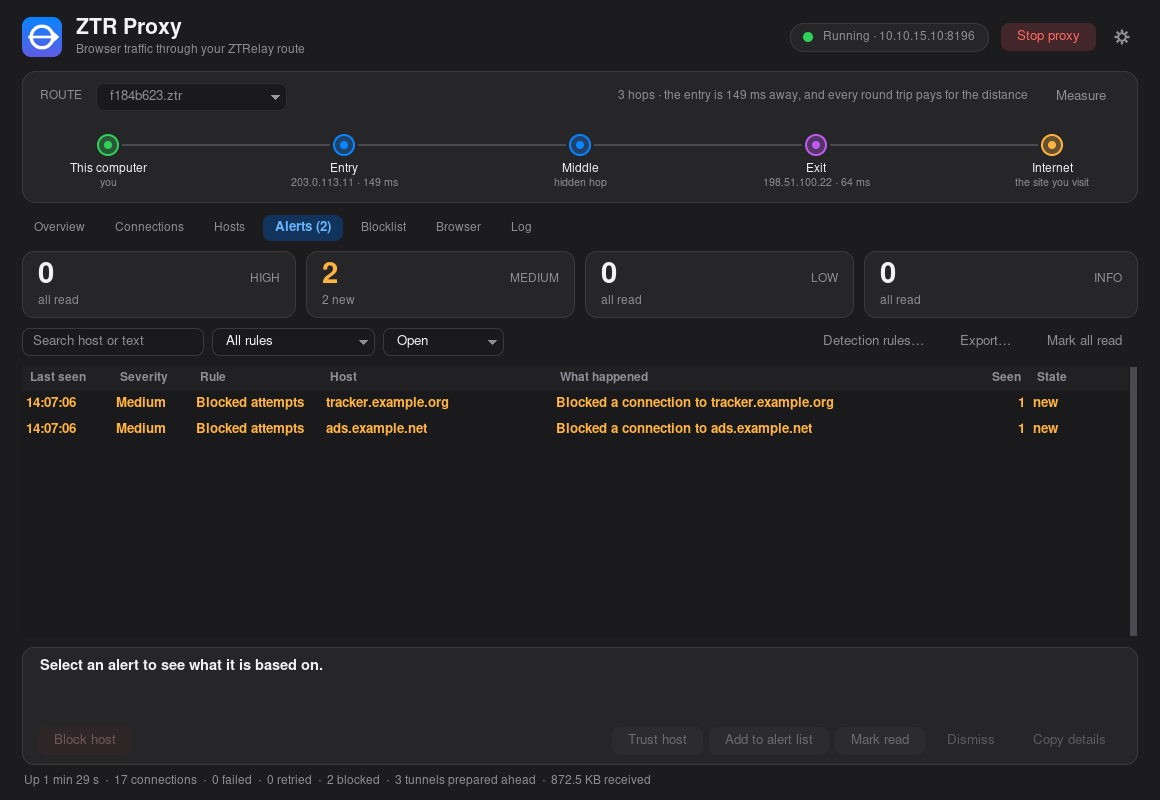Click the Running · 10.10.15.10:8196 status pill
The height and width of the screenshot is (800, 1160).
point(889,37)
